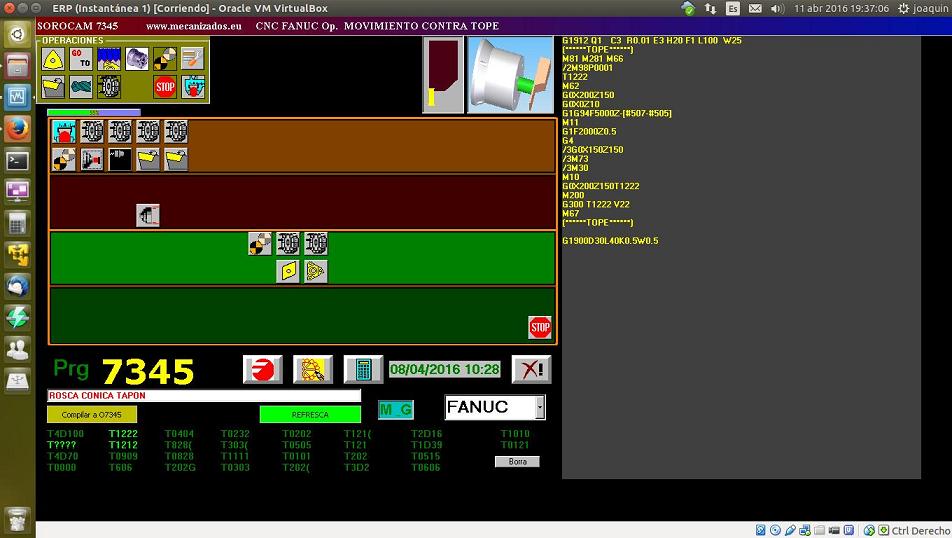The width and height of the screenshot is (952, 538).
Task: Click the green REFRESCA button
Action: 310,415
